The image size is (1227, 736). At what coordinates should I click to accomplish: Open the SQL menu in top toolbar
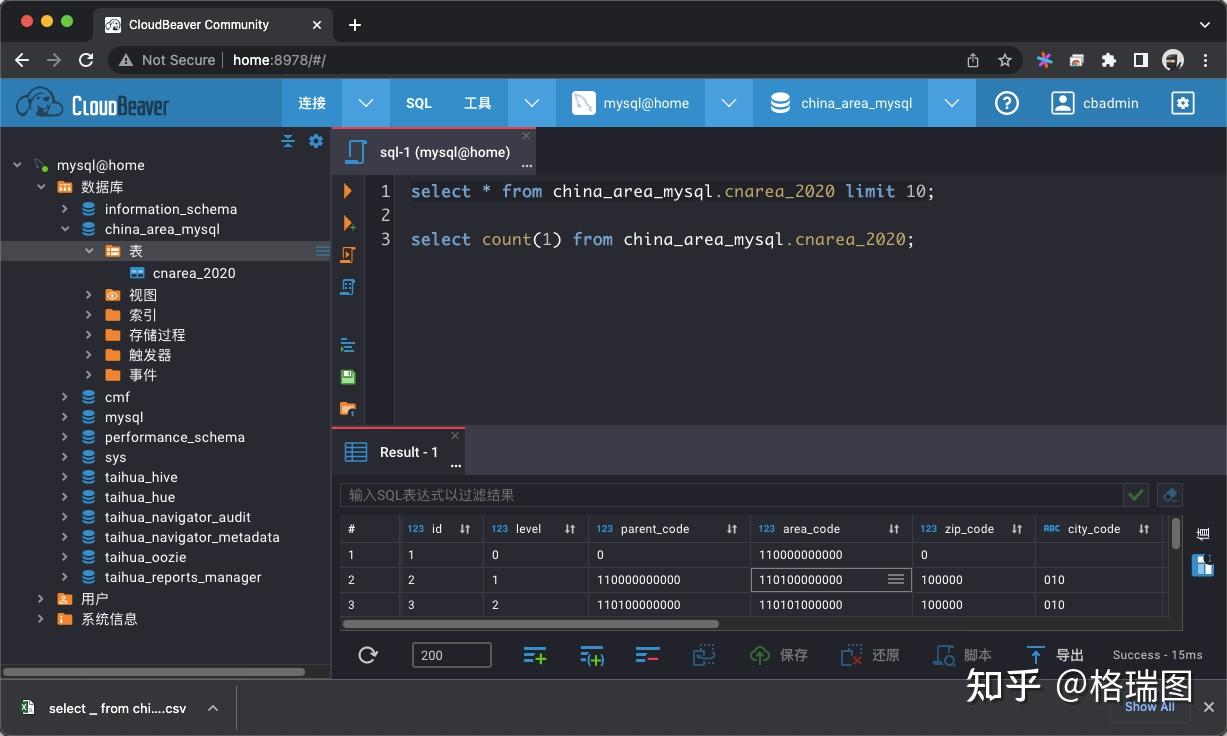[x=418, y=103]
